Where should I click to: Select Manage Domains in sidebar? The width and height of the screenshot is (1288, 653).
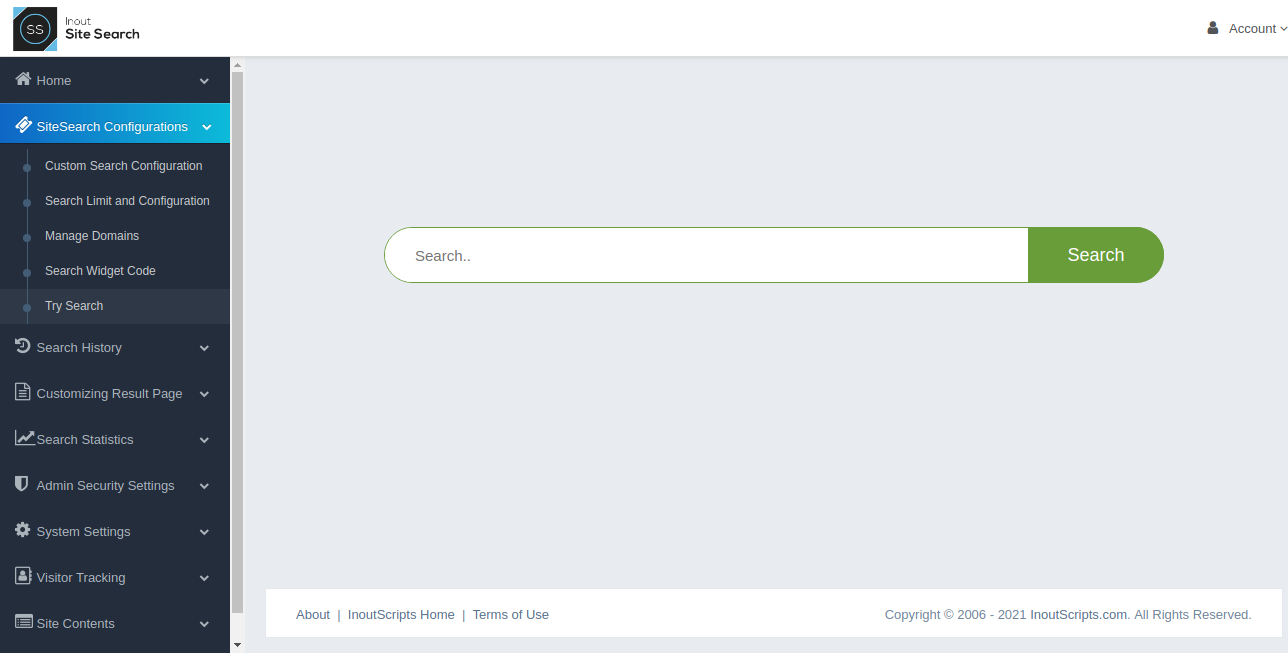click(92, 236)
